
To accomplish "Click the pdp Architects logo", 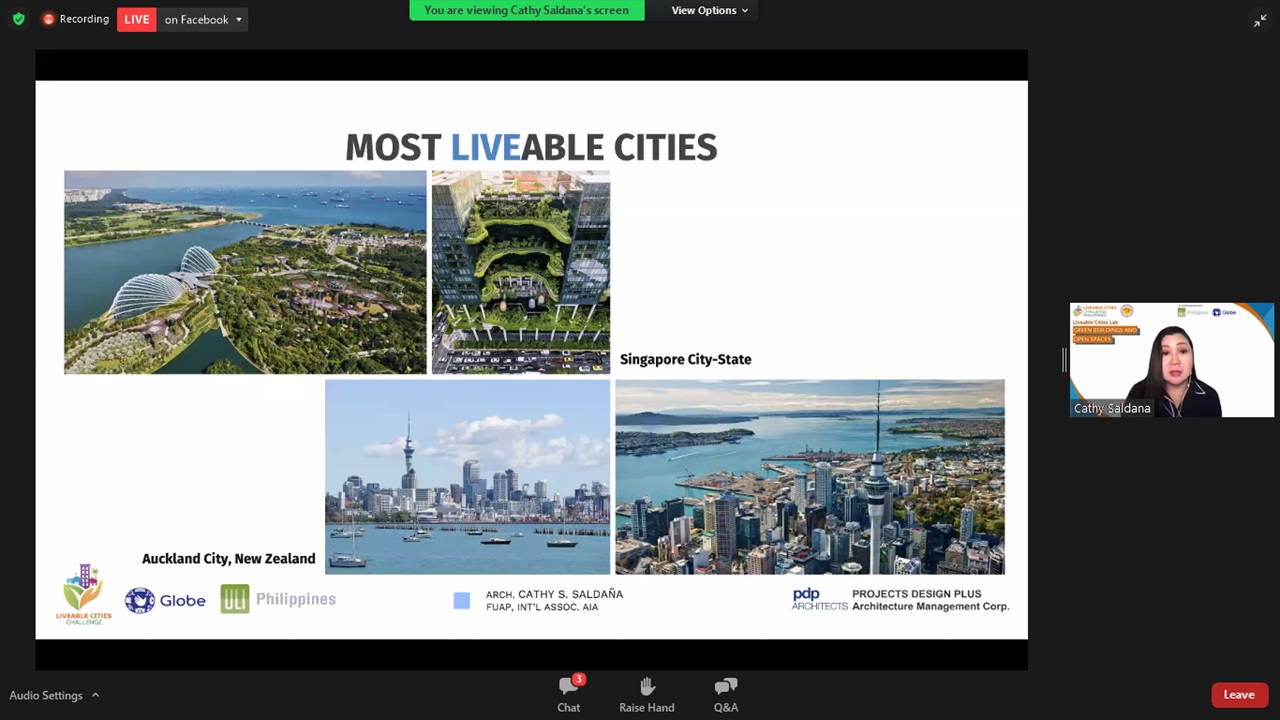I will (x=819, y=599).
